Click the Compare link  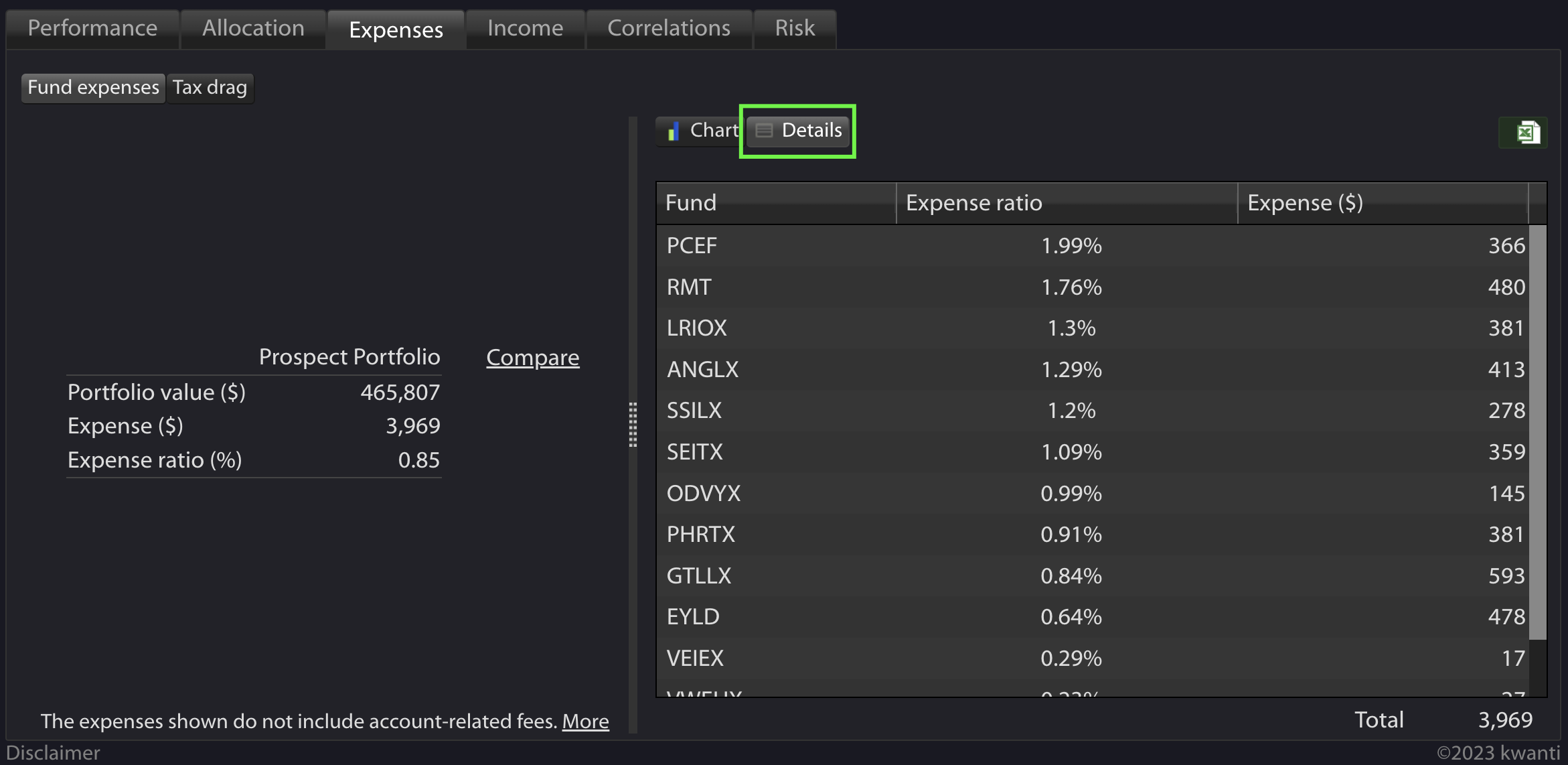tap(532, 357)
